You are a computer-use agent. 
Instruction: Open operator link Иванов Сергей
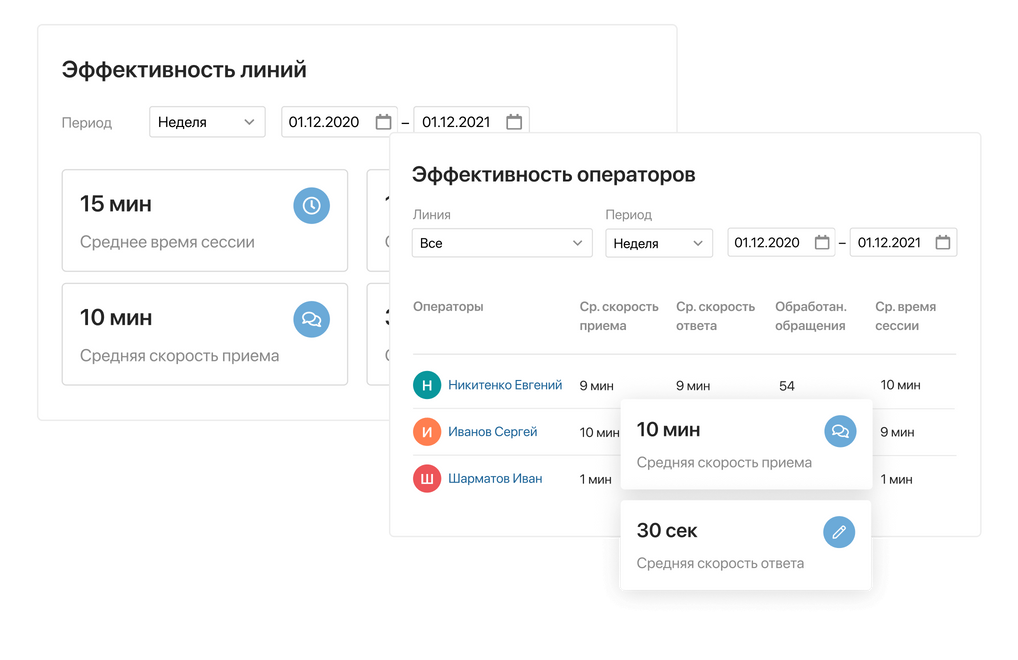[x=493, y=432]
